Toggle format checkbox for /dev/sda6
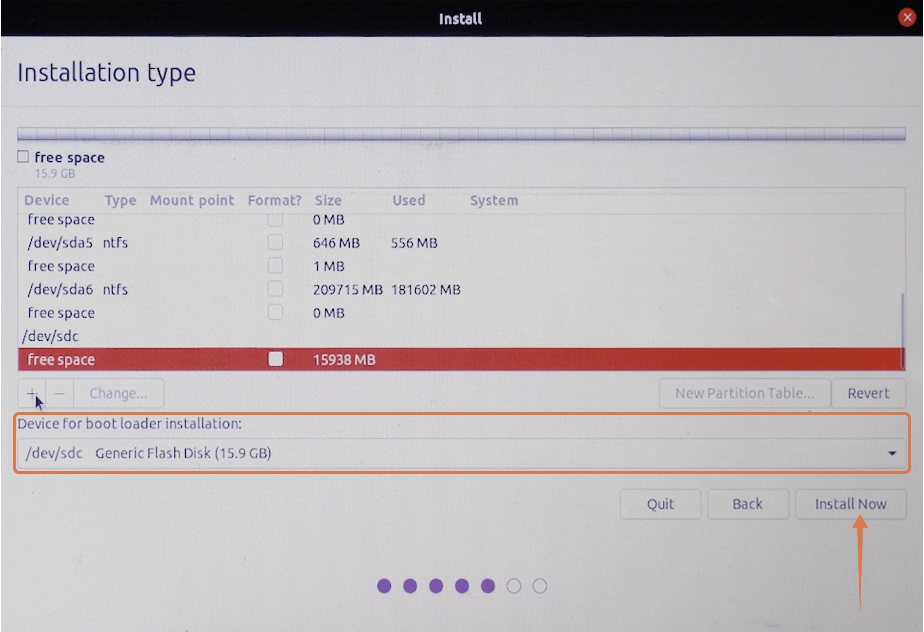The image size is (924, 632). click(275, 289)
